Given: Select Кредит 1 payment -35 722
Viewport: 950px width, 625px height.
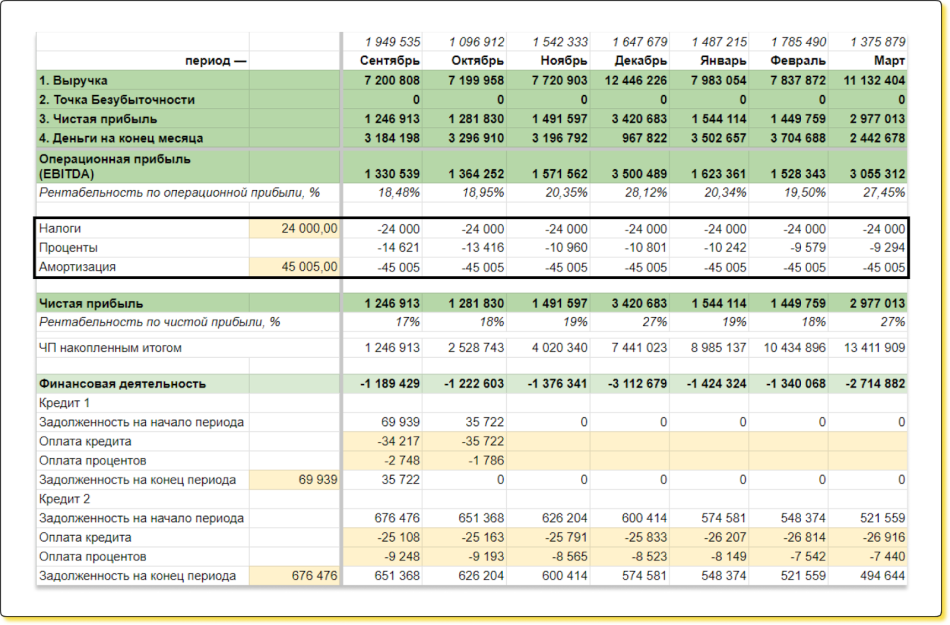Looking at the screenshot, I should (482, 441).
